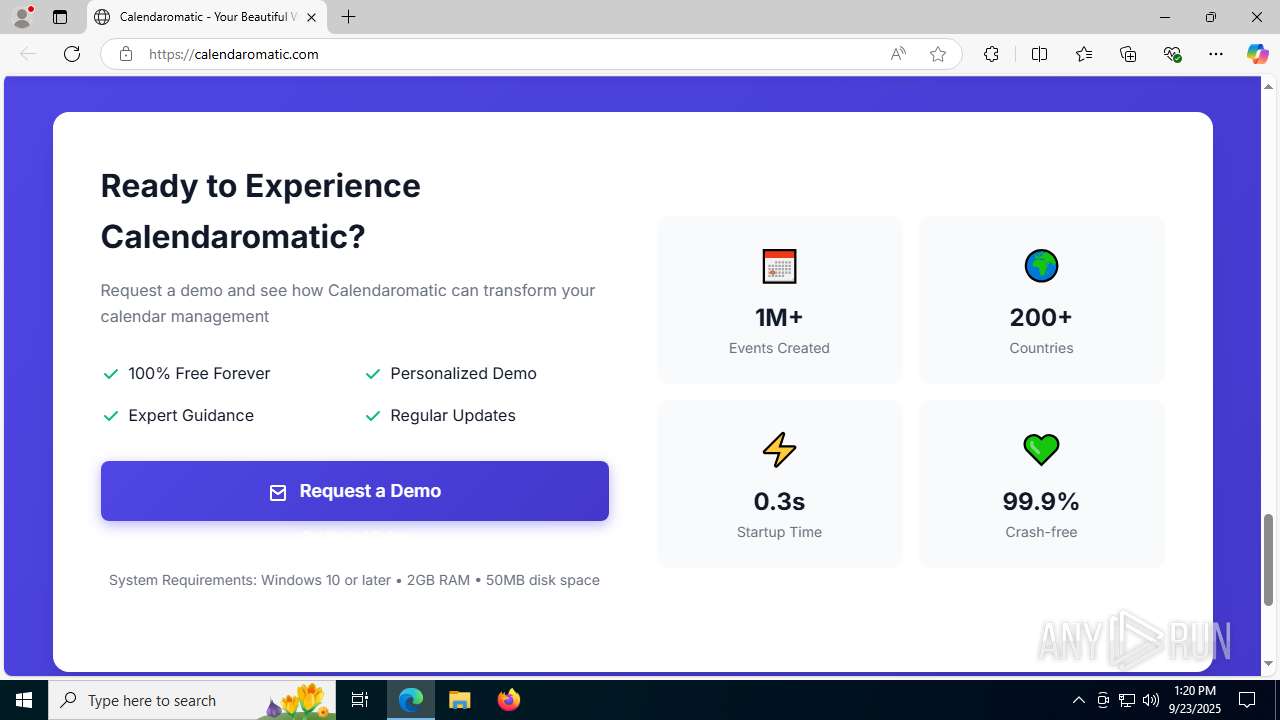Show hidden system tray icons
Screen dimensions: 1280x720
tap(1078, 700)
